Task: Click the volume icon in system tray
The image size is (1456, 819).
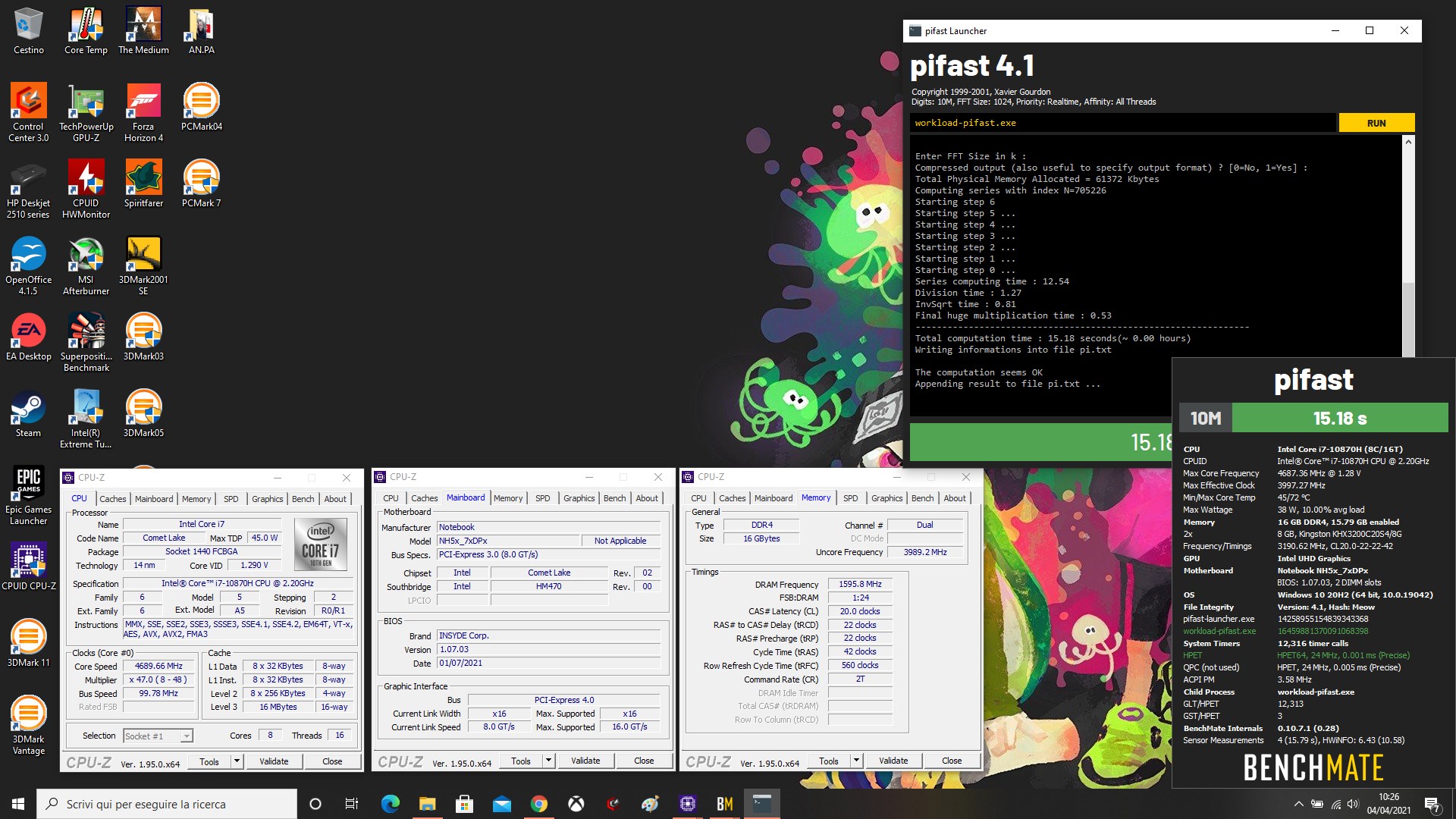Action: pyautogui.click(x=1353, y=804)
